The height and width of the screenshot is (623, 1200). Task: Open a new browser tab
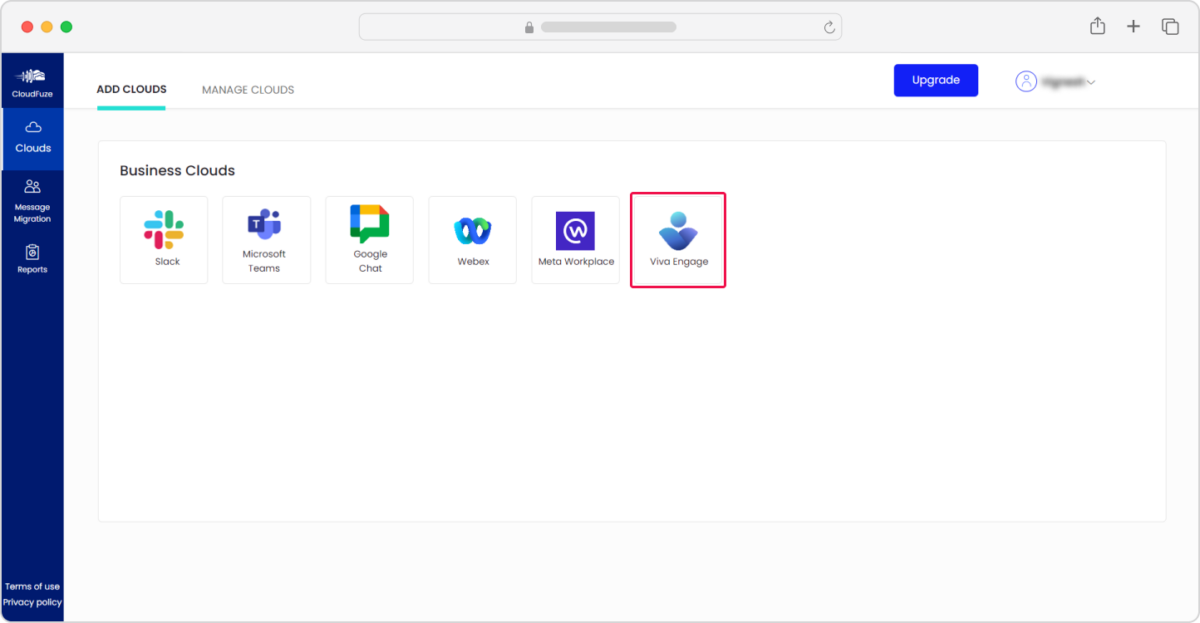point(1133,26)
